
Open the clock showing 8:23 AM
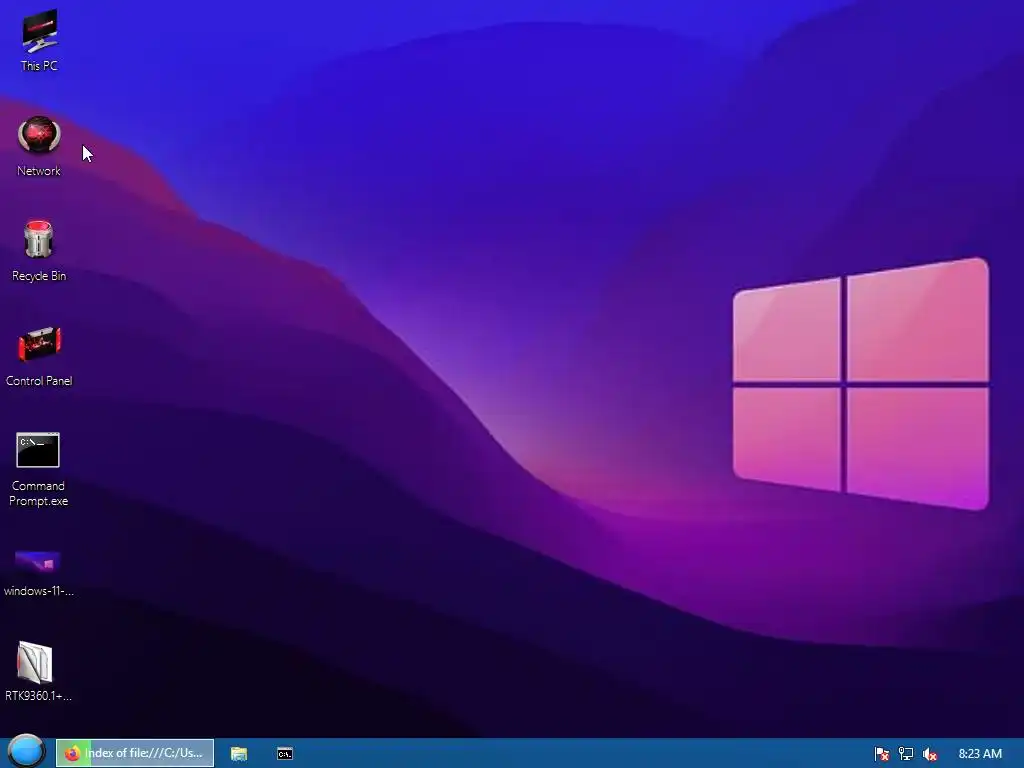pos(980,754)
